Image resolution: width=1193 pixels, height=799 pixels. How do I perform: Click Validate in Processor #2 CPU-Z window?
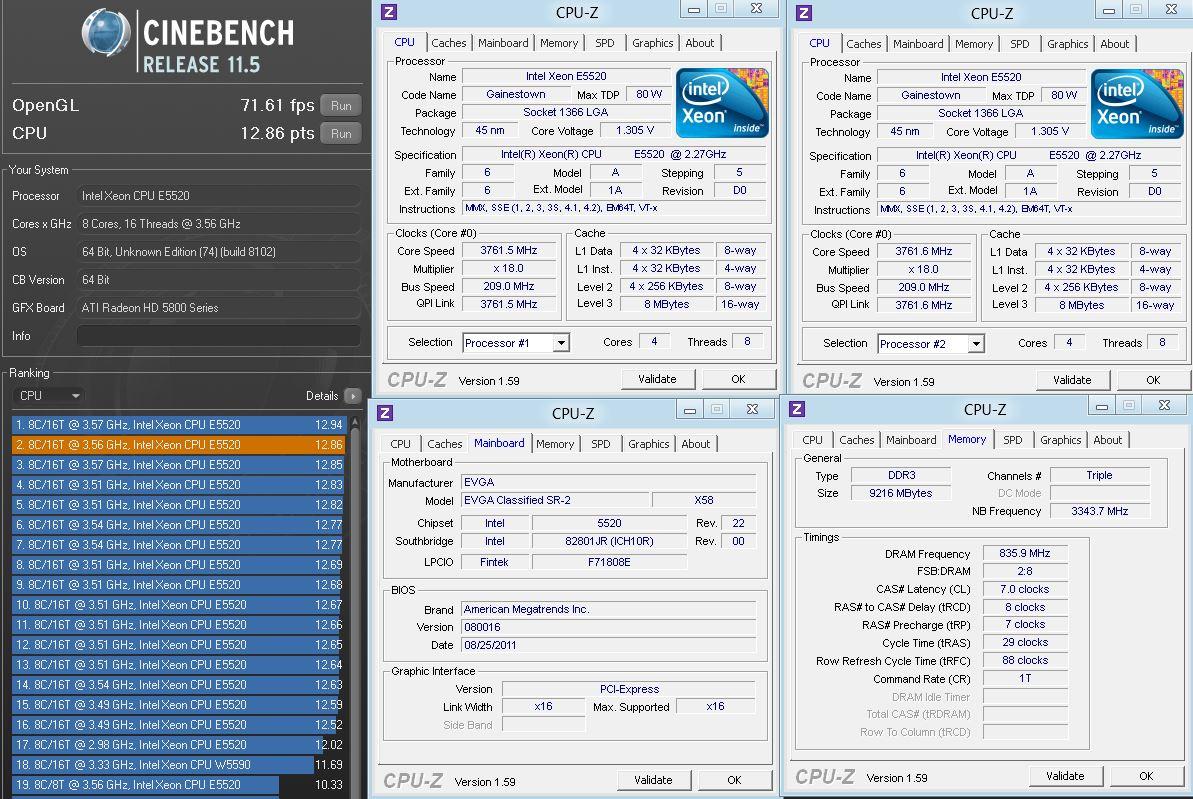pyautogui.click(x=1071, y=380)
